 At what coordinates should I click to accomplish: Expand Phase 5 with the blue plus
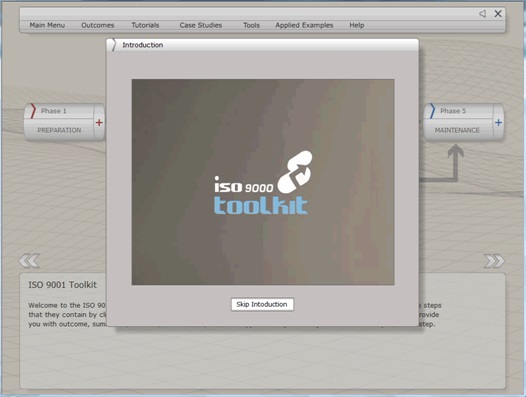[498, 122]
